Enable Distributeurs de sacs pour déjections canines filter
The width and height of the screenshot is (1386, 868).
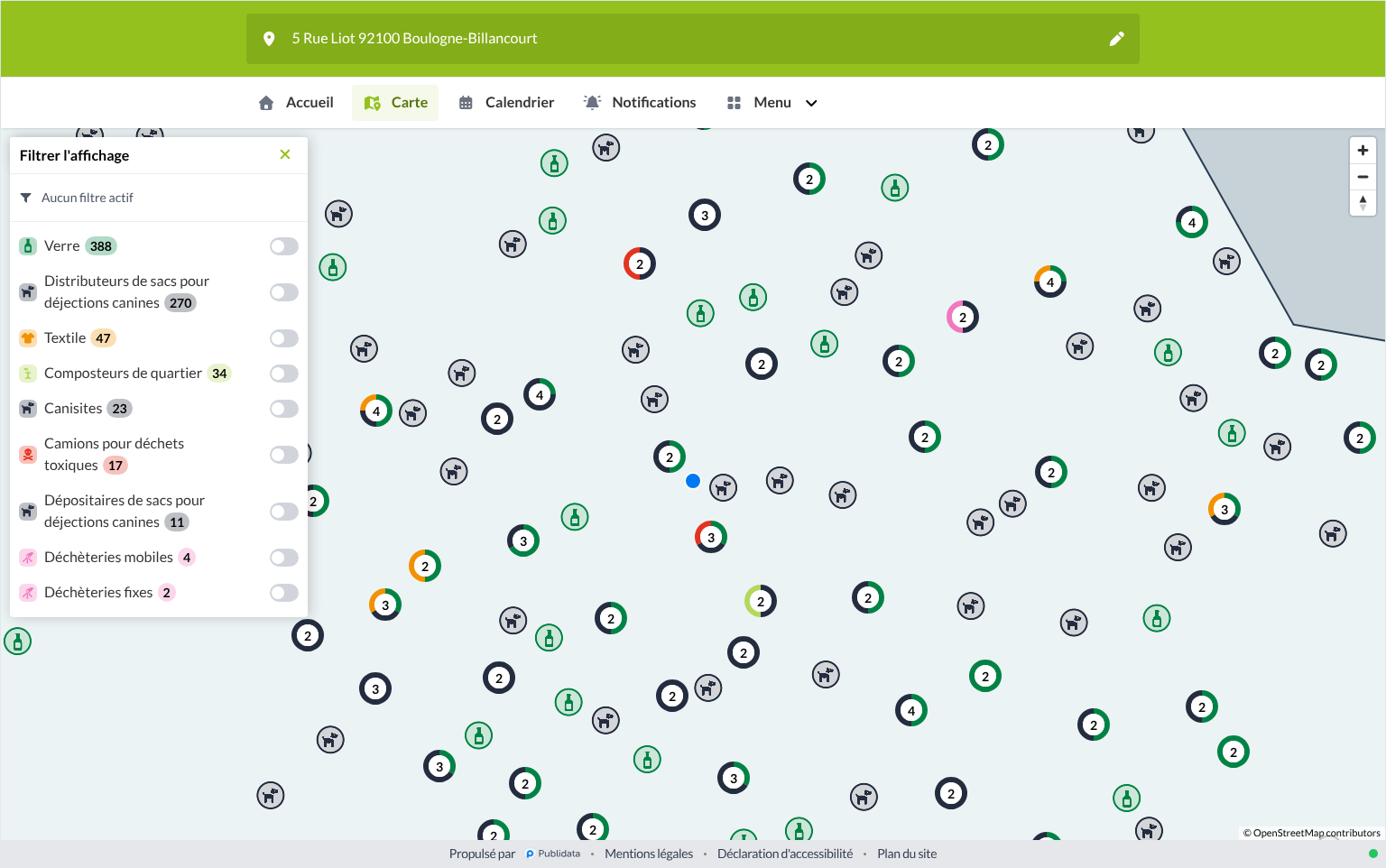[284, 292]
